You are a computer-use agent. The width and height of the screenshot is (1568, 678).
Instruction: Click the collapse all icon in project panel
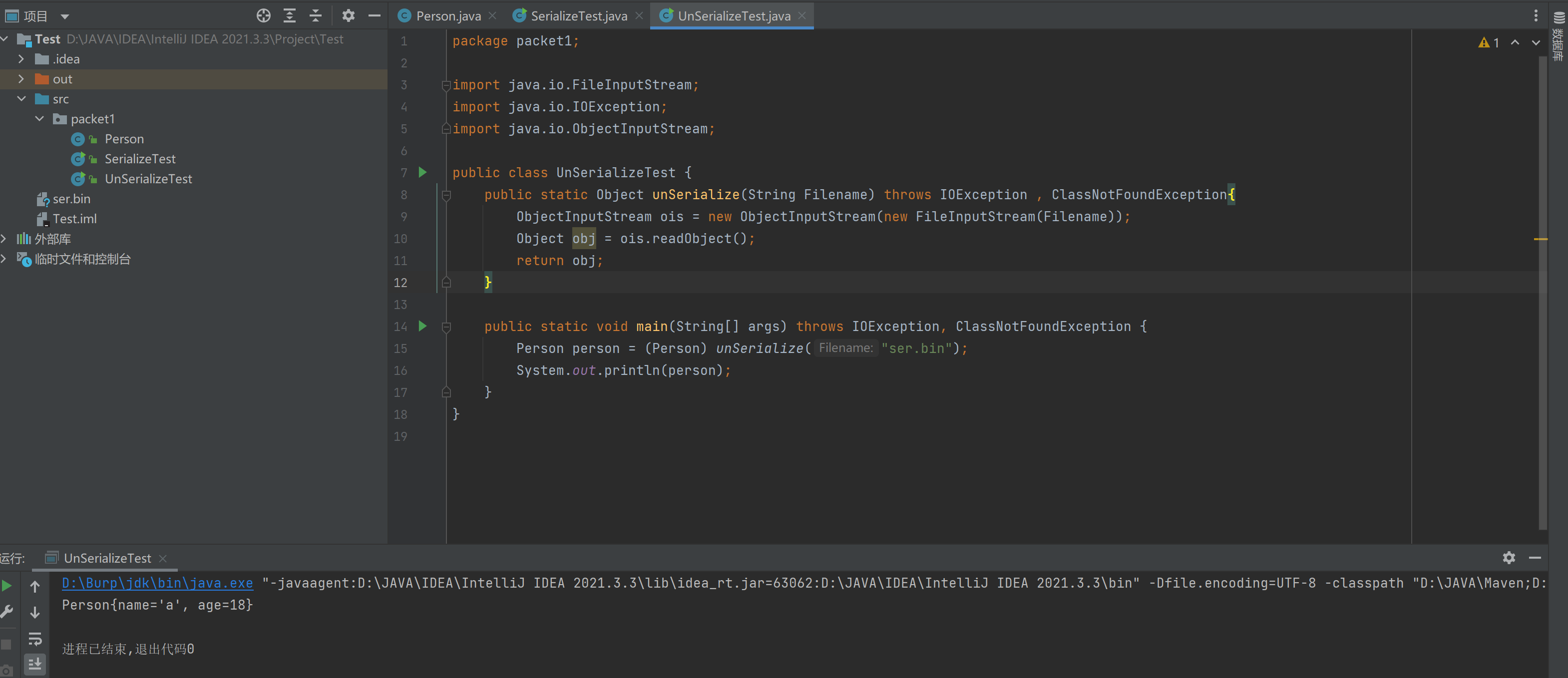tap(315, 16)
